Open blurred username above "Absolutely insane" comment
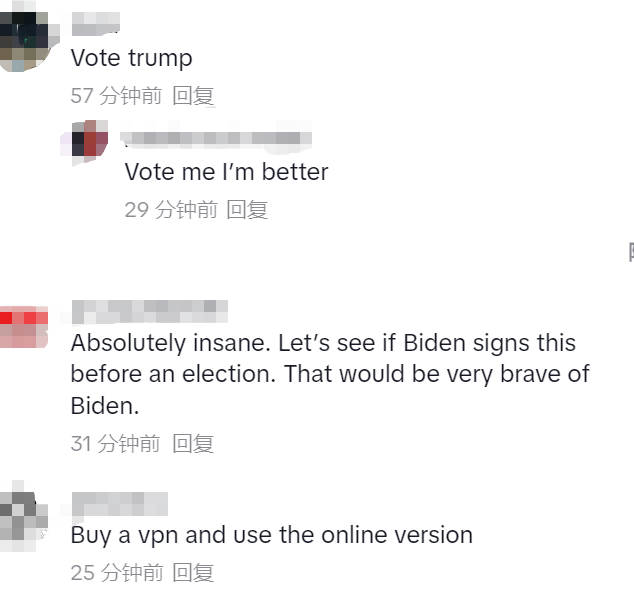The width and height of the screenshot is (634, 592). (150, 311)
